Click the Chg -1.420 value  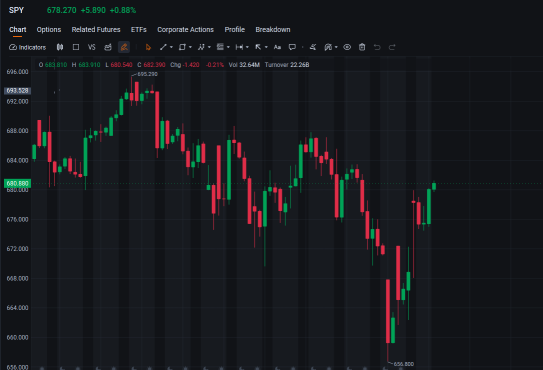pyautogui.click(x=185, y=65)
